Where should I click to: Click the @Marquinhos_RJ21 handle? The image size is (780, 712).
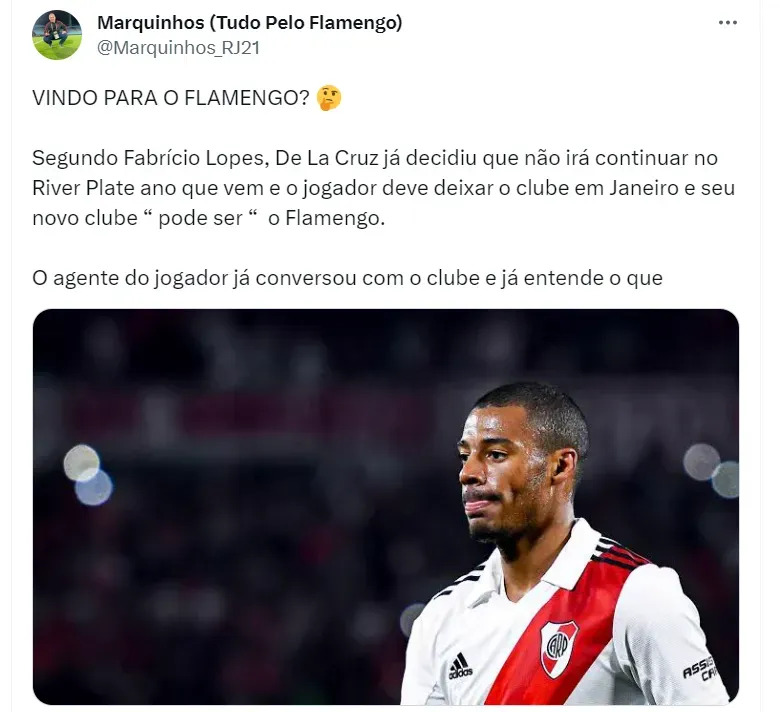point(179,48)
